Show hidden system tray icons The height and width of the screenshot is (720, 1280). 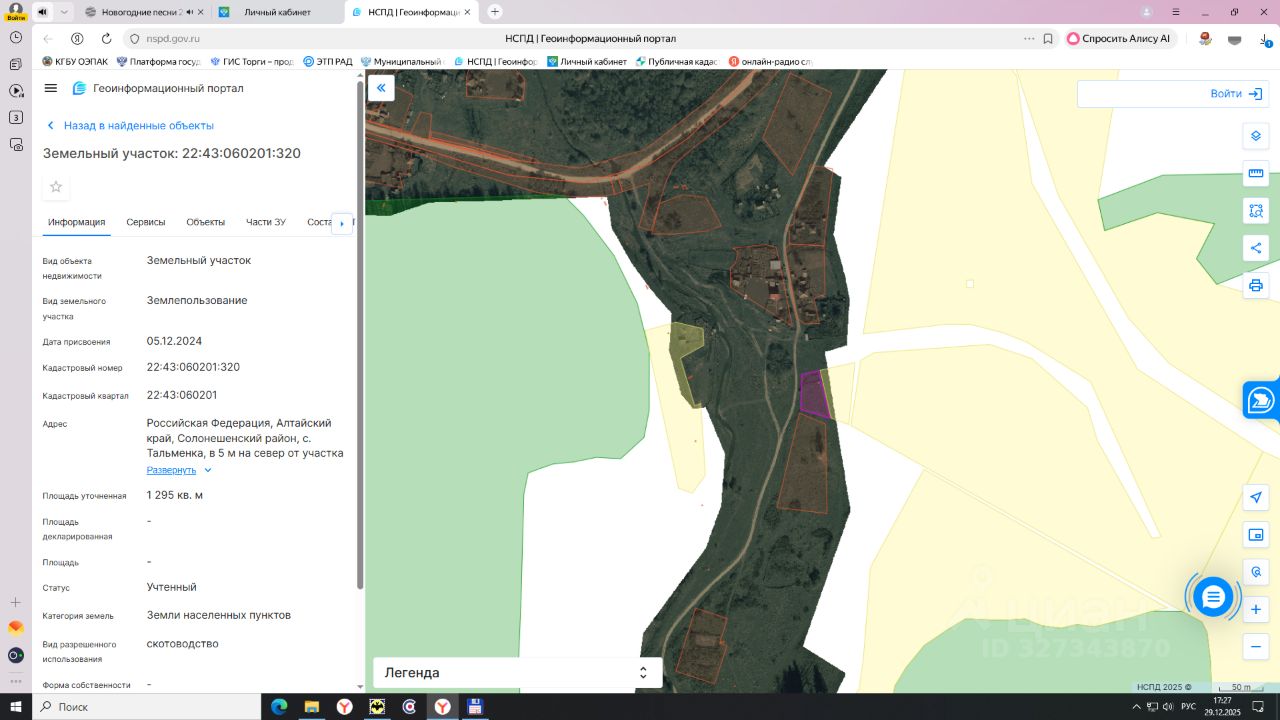(1136, 707)
